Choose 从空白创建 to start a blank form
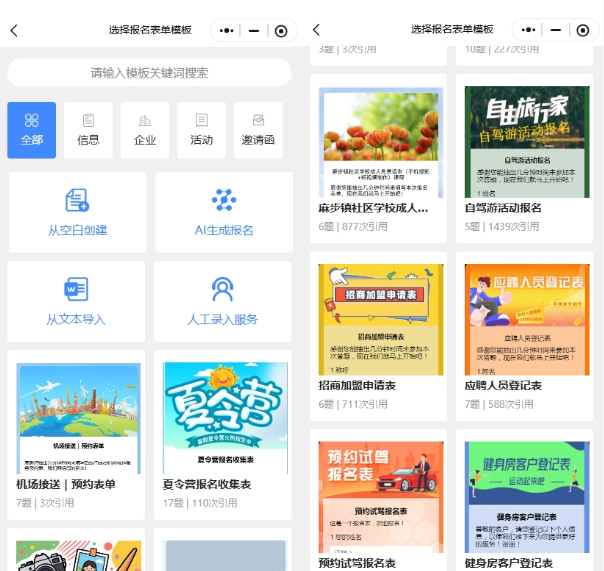 (77, 212)
